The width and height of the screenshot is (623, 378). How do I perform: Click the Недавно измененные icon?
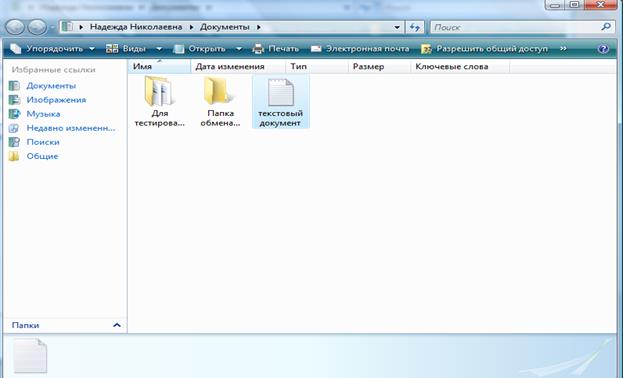click(x=14, y=128)
